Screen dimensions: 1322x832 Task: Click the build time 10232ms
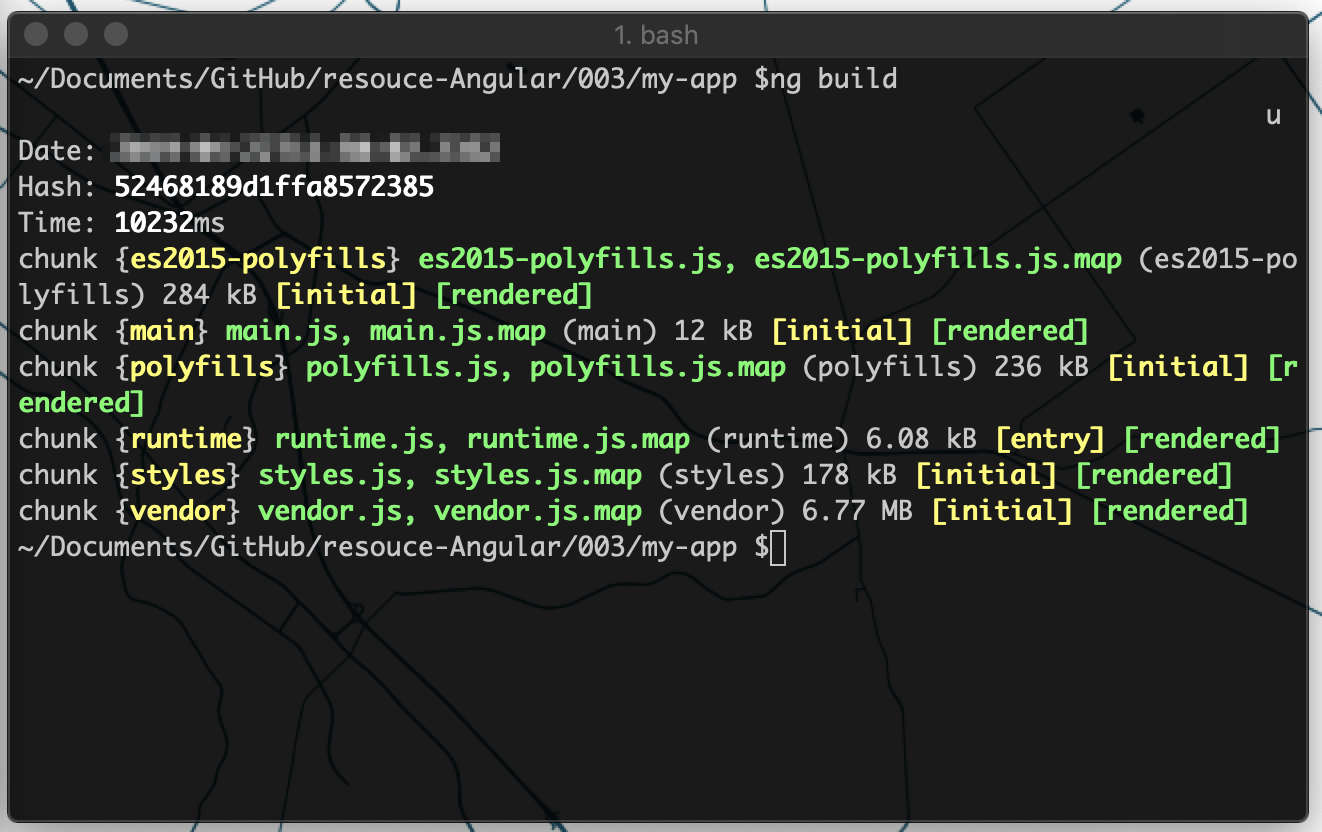(170, 223)
